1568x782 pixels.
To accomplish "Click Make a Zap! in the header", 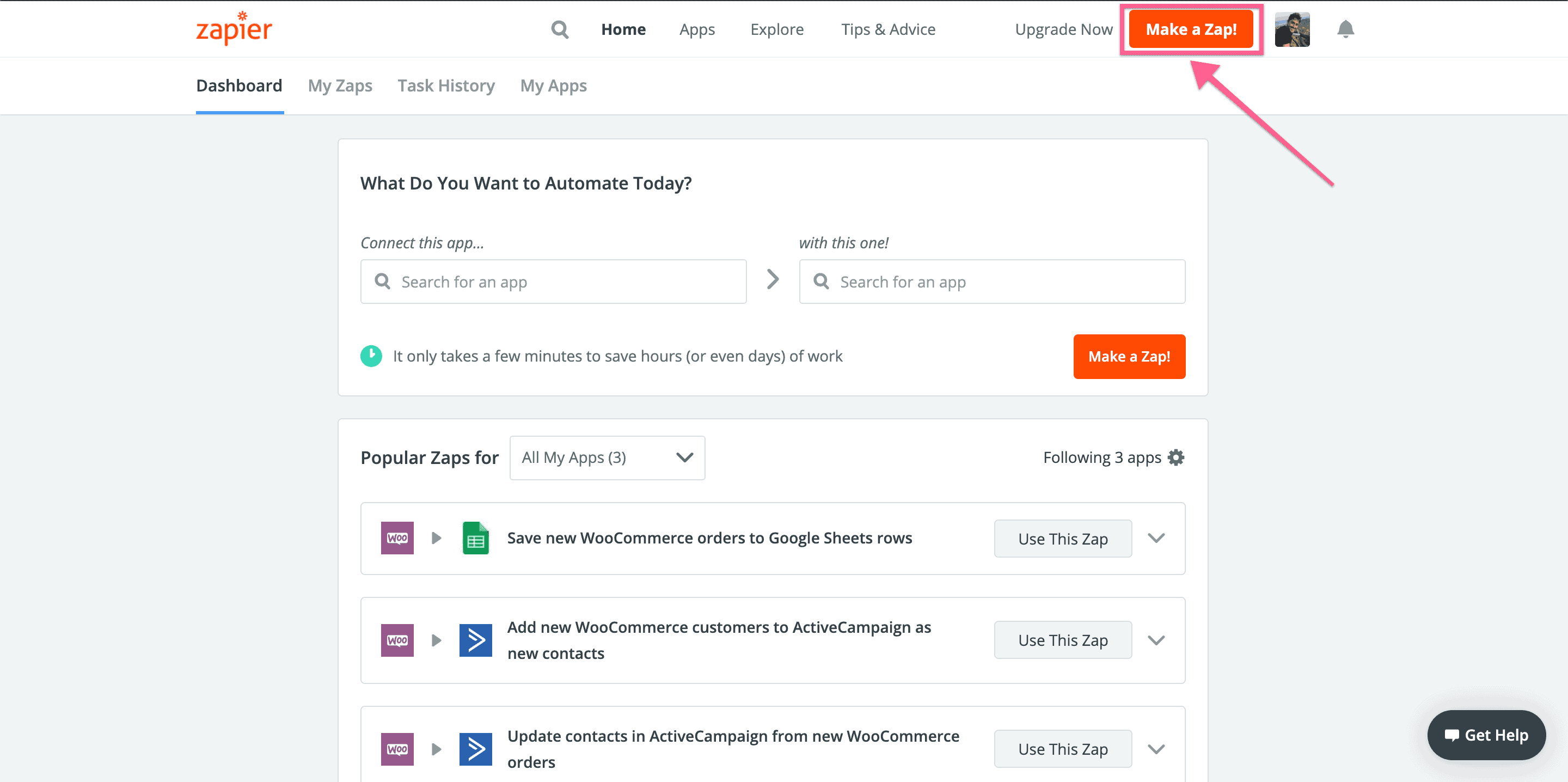I will click(1191, 29).
